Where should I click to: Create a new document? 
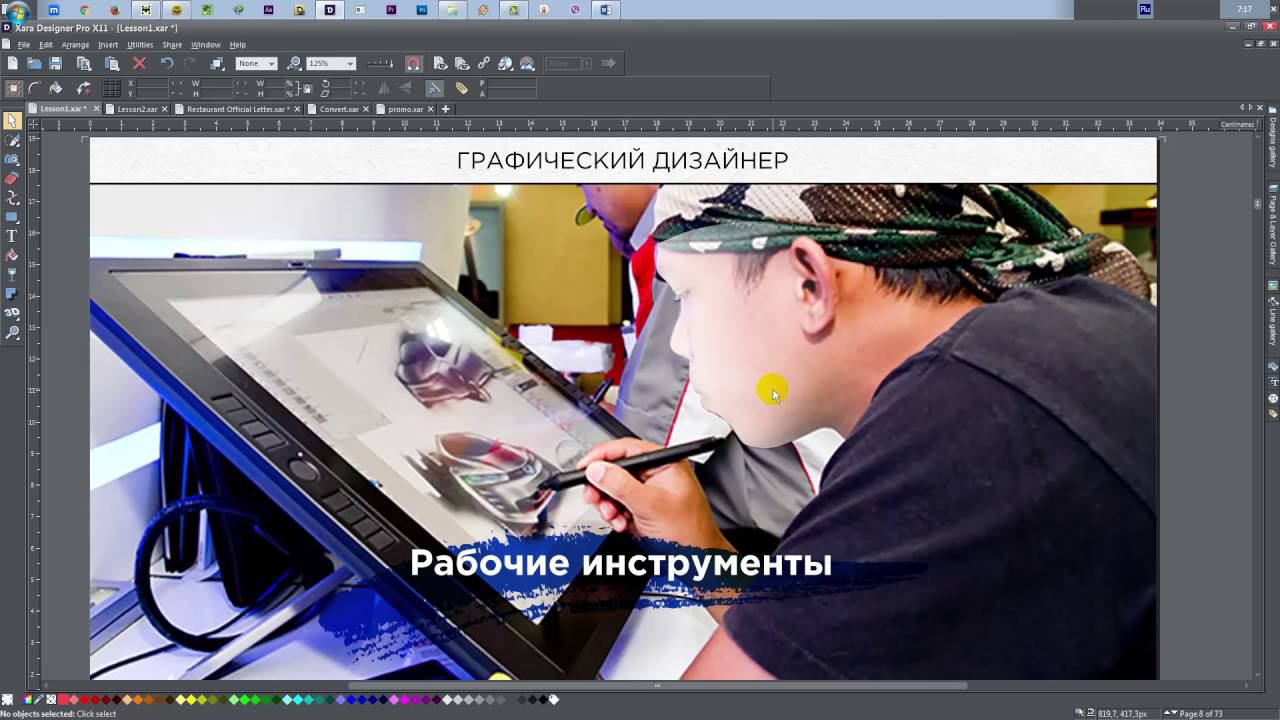(x=13, y=63)
